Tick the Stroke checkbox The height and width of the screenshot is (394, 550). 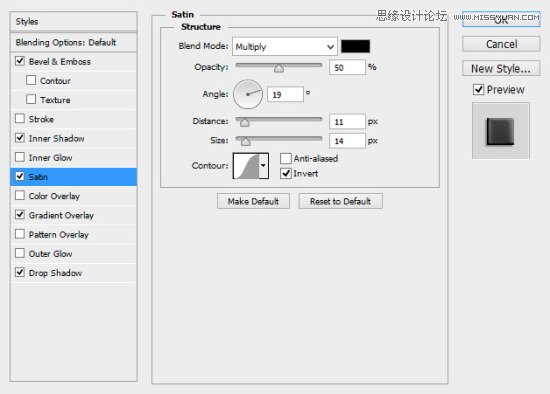point(20,119)
